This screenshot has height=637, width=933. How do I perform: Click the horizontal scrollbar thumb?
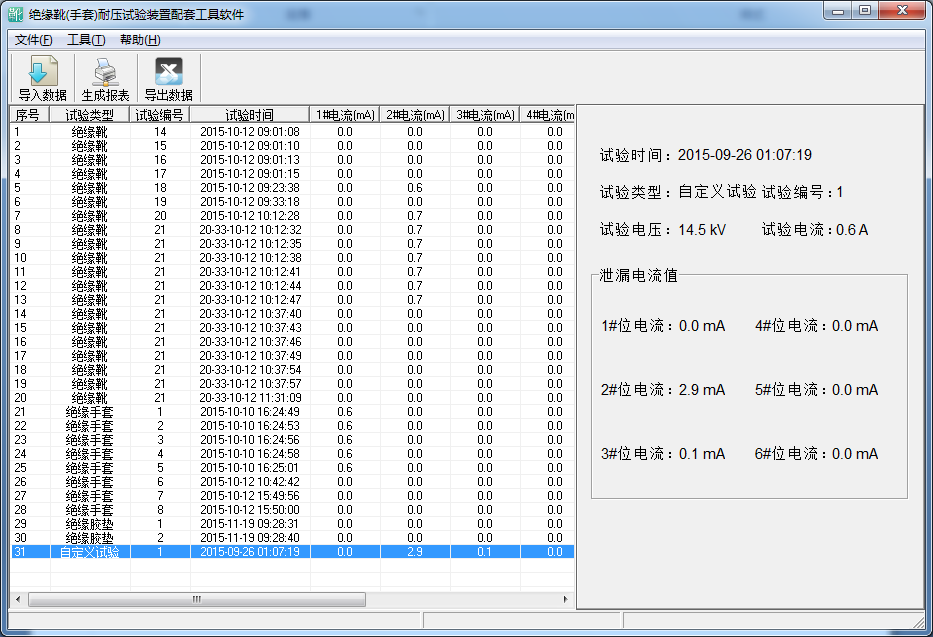pos(197,600)
